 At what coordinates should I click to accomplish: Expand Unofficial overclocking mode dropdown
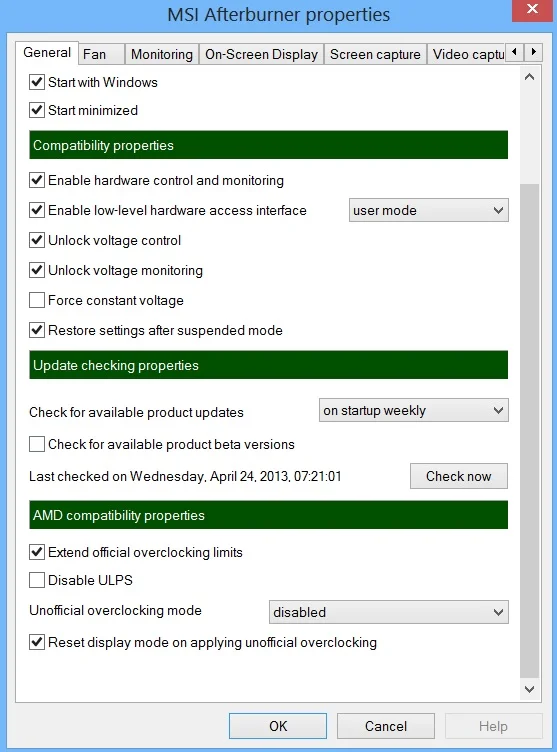coord(389,612)
